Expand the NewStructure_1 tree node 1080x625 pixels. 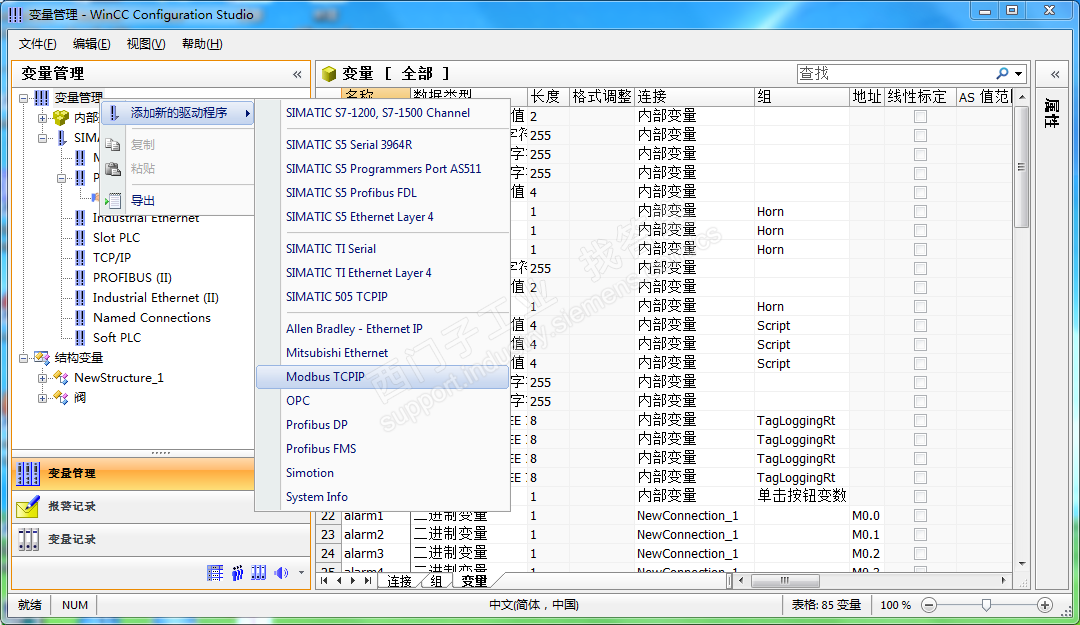click(43, 378)
